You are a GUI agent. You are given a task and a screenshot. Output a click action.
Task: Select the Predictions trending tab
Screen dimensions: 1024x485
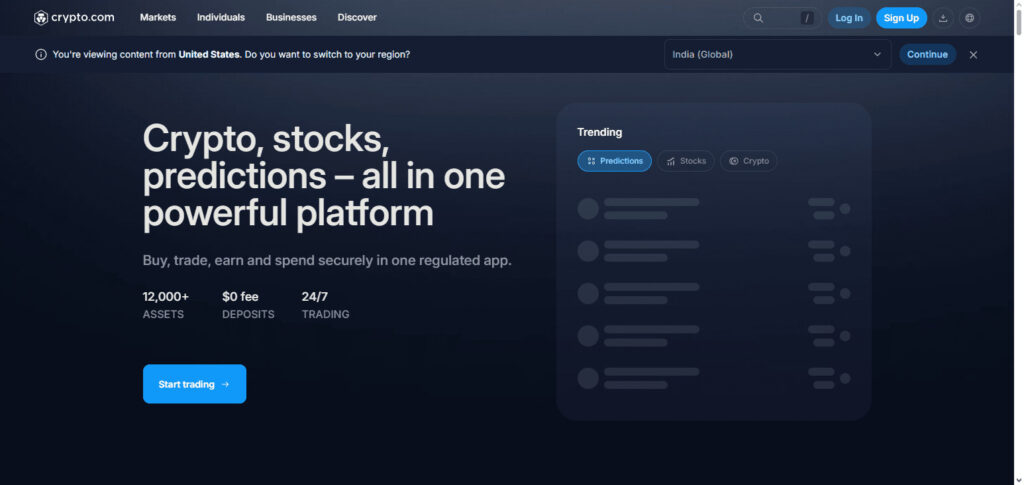[615, 161]
